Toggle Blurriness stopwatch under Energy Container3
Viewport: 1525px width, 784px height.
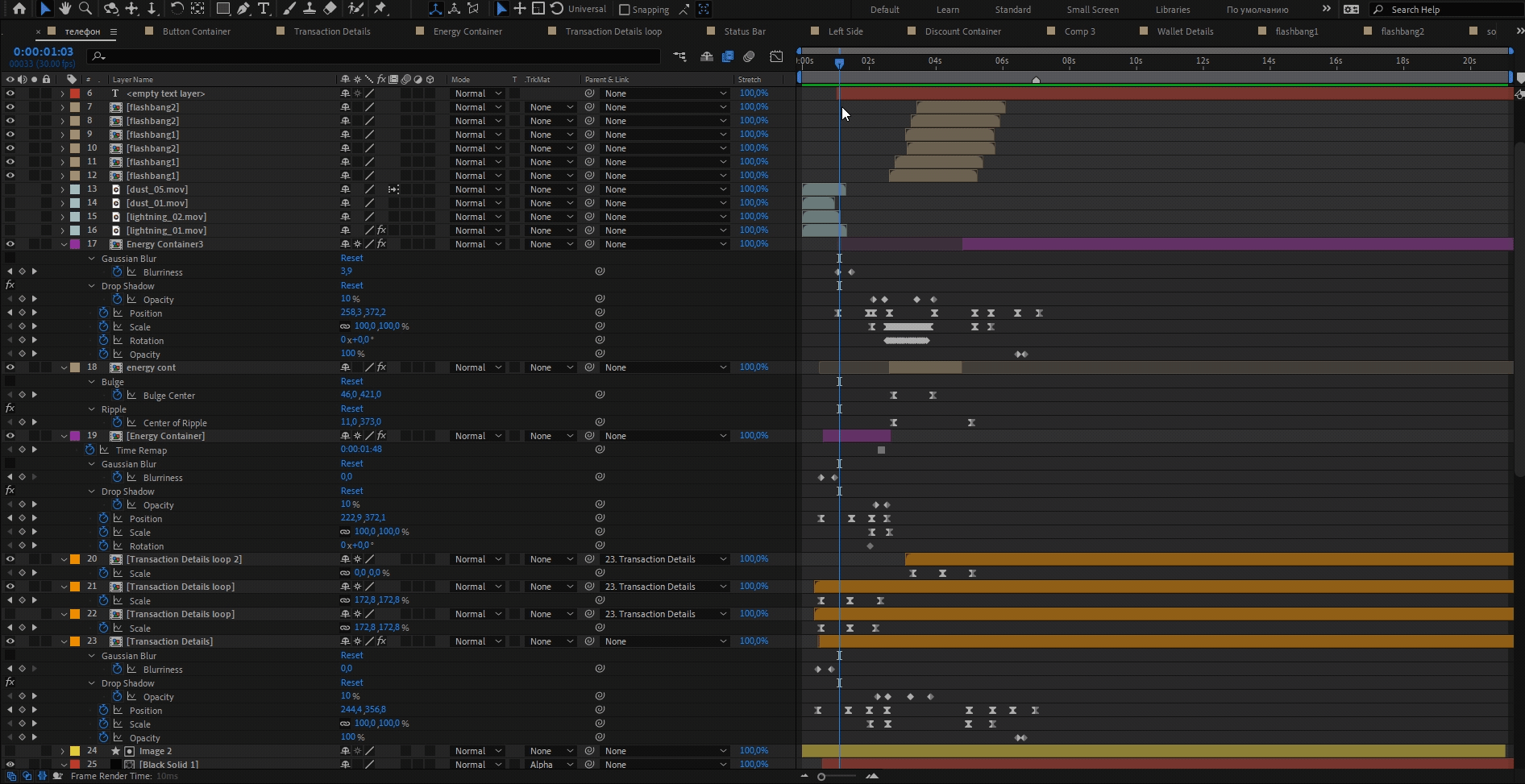pos(118,272)
